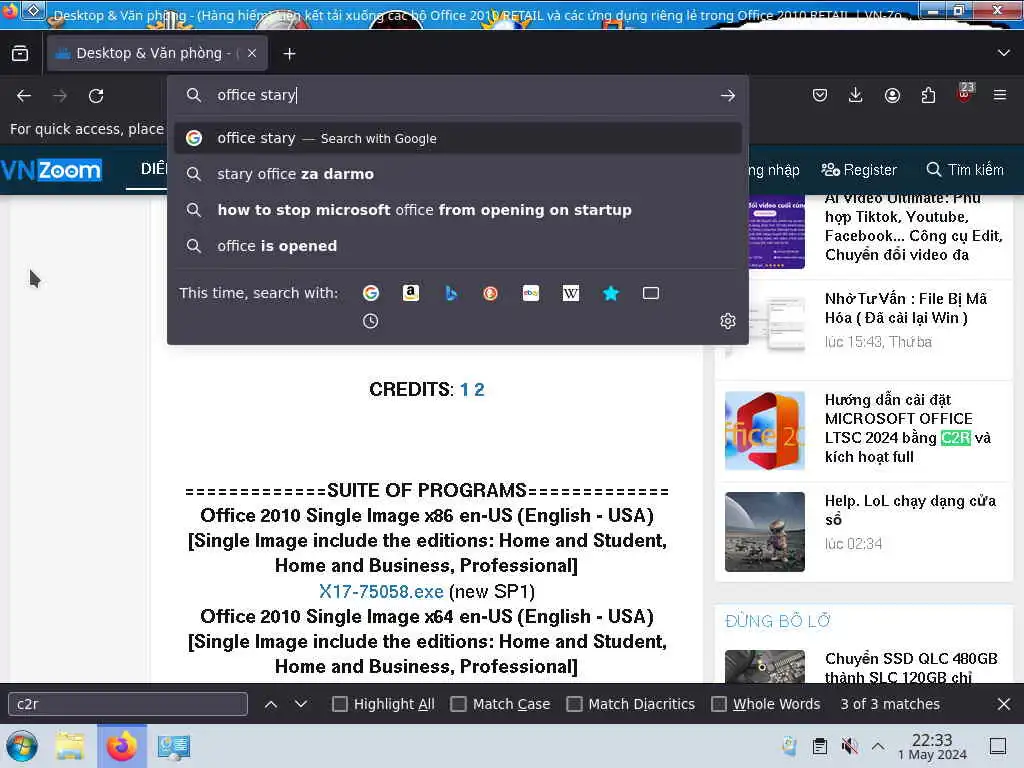The height and width of the screenshot is (768, 1024).
Task: Click the Firefox taskbar button
Action: (122, 746)
